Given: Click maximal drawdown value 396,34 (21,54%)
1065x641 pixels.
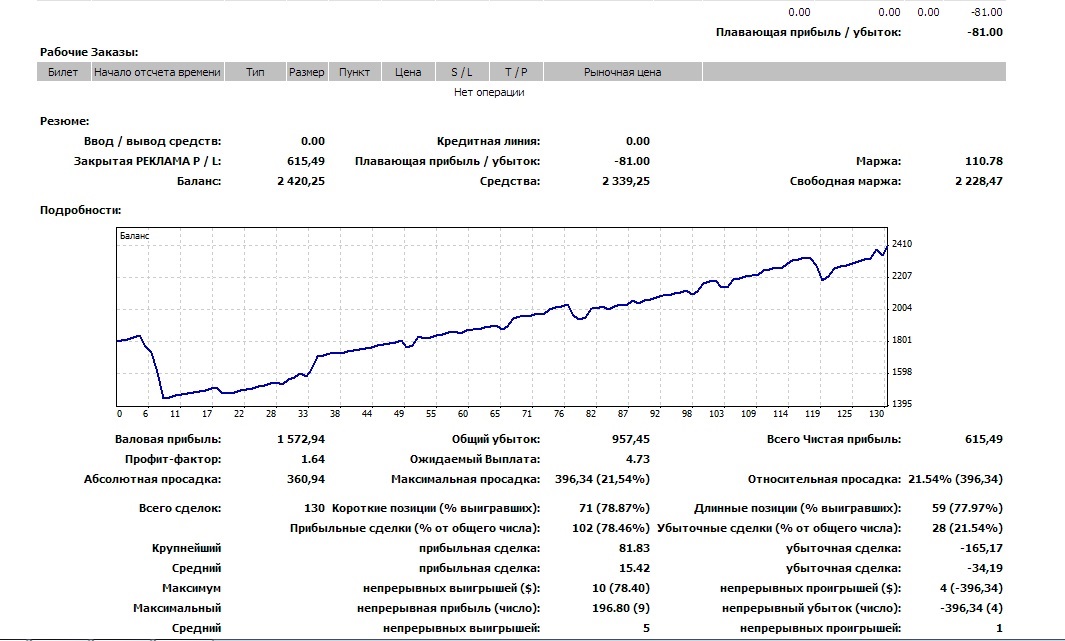Looking at the screenshot, I should click(602, 479).
